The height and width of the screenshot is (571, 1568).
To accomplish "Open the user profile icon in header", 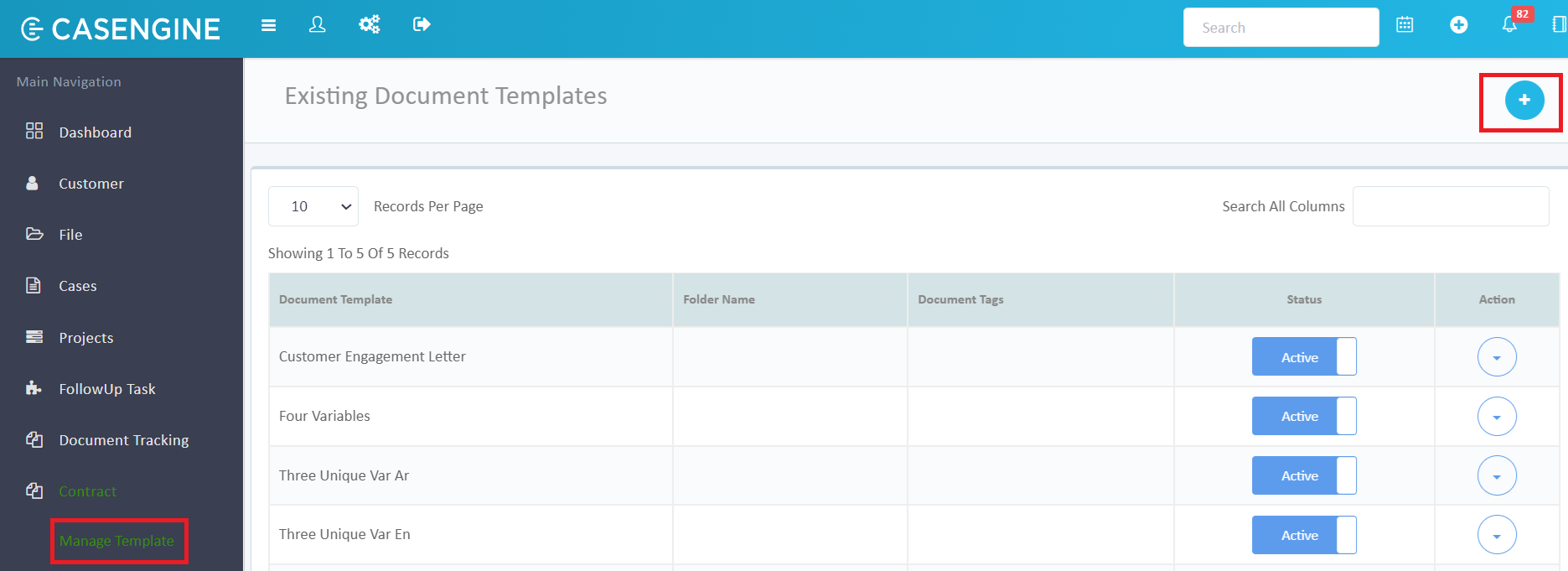I will (x=317, y=25).
